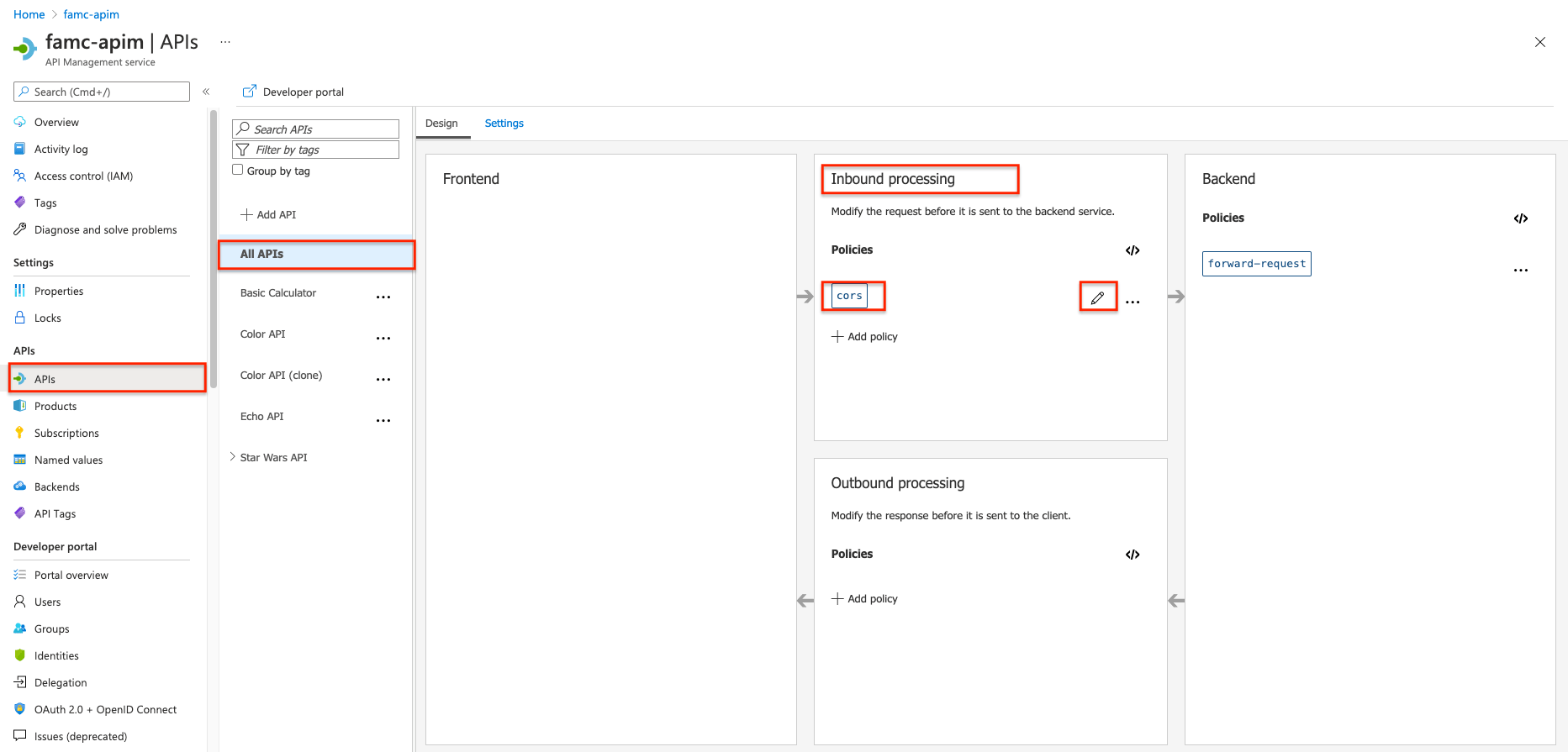Open Properties under Settings

[59, 291]
